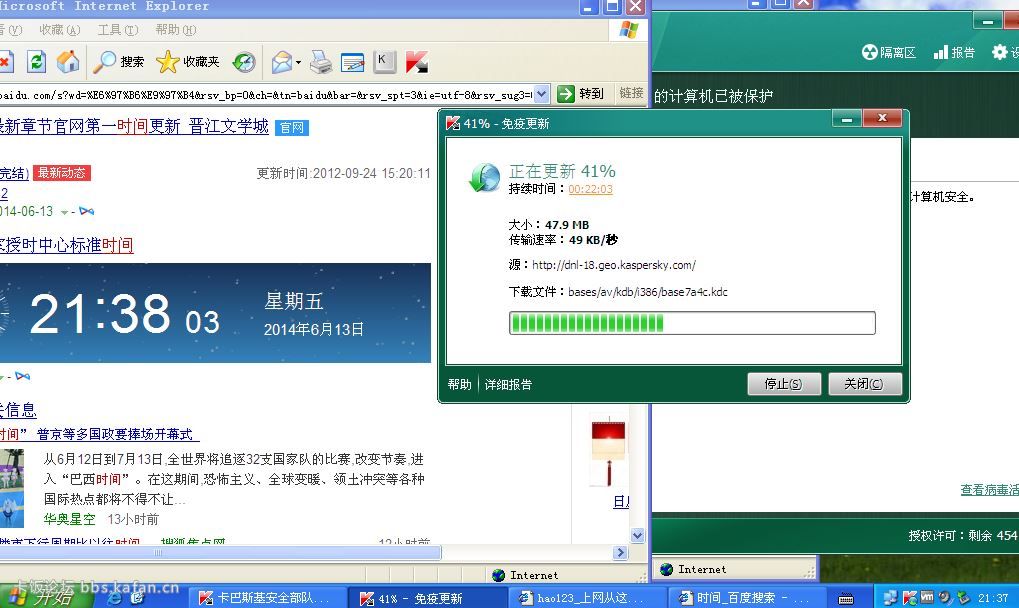Click the Kaspersky icon in system tray
The height and width of the screenshot is (608, 1019).
click(x=910, y=597)
